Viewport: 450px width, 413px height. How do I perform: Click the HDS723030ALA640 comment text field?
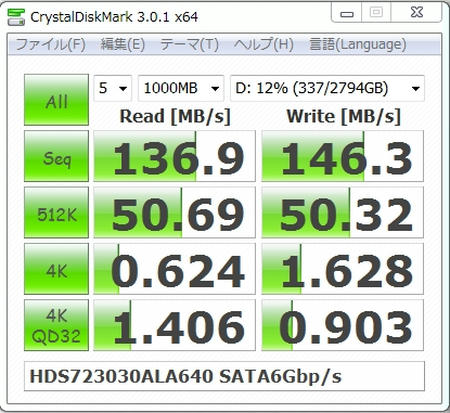coord(224,376)
